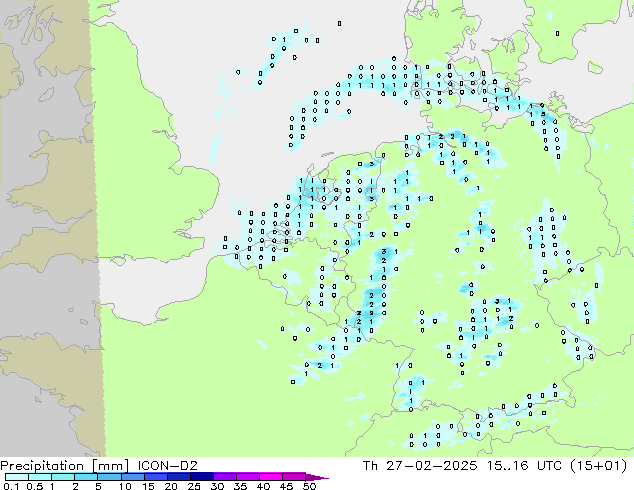
Task: Click the '20' legend value
Action: 171,486
